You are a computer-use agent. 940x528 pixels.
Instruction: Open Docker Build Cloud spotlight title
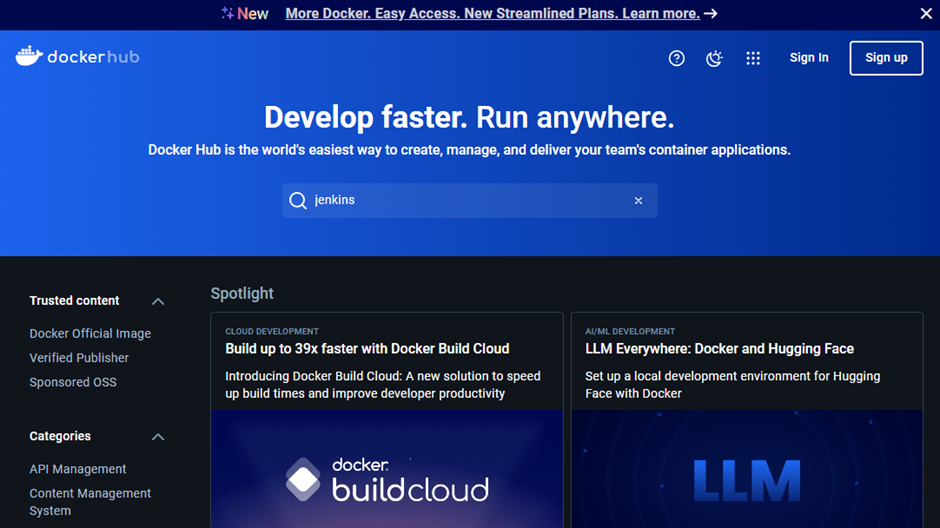coord(367,349)
